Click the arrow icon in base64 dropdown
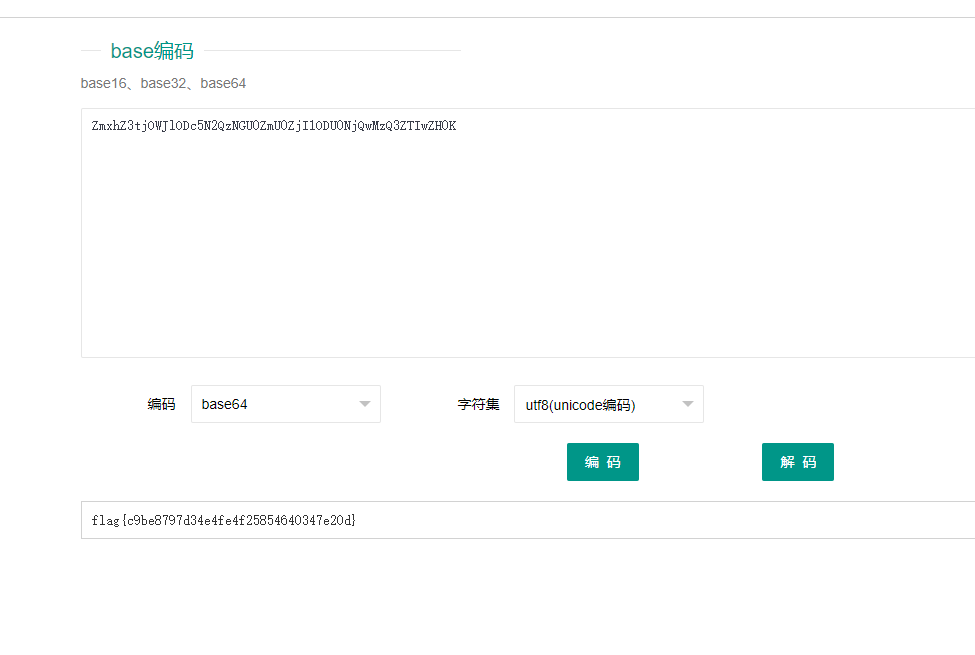The width and height of the screenshot is (975, 655). (365, 404)
